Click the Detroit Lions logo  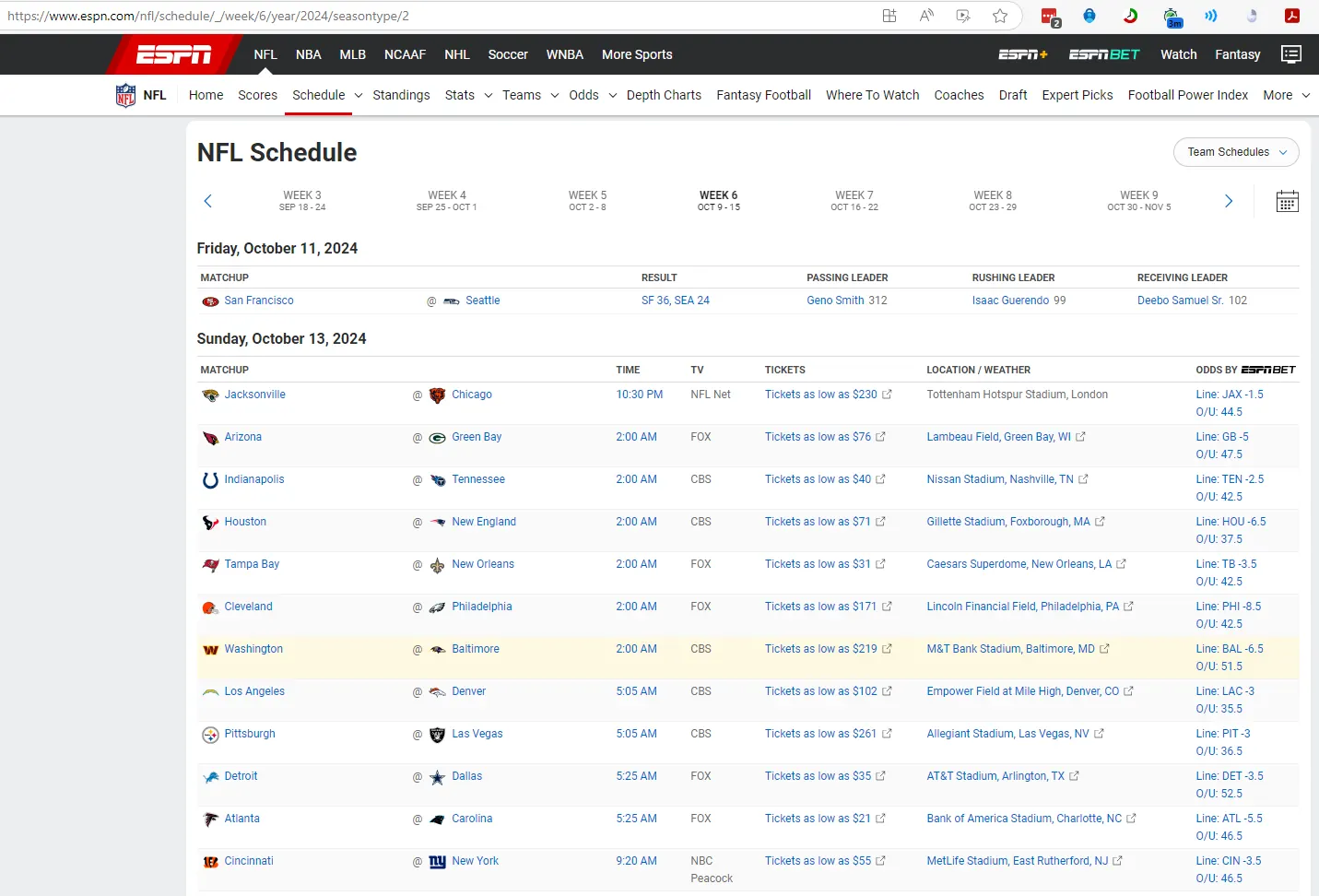pos(210,777)
